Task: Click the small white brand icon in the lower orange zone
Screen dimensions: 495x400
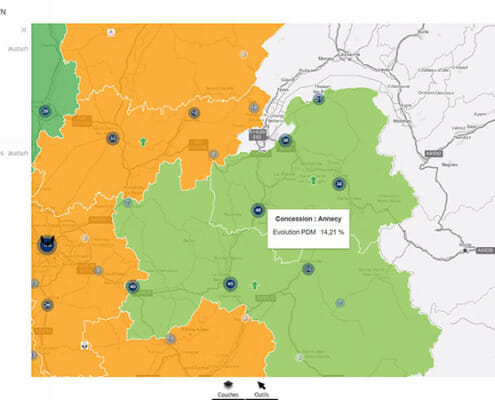Action: [x=85, y=346]
